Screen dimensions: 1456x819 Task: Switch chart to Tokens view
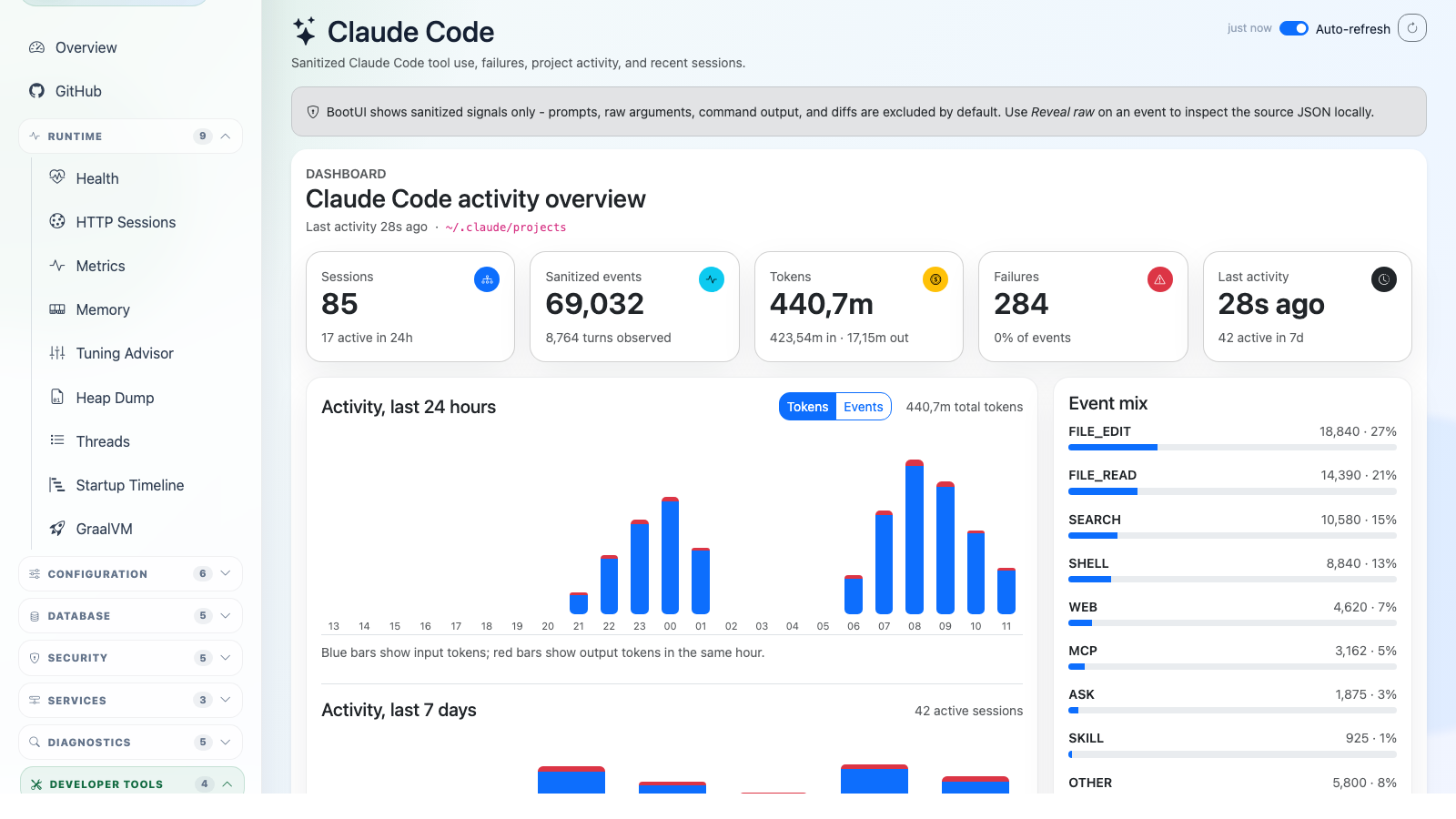807,407
